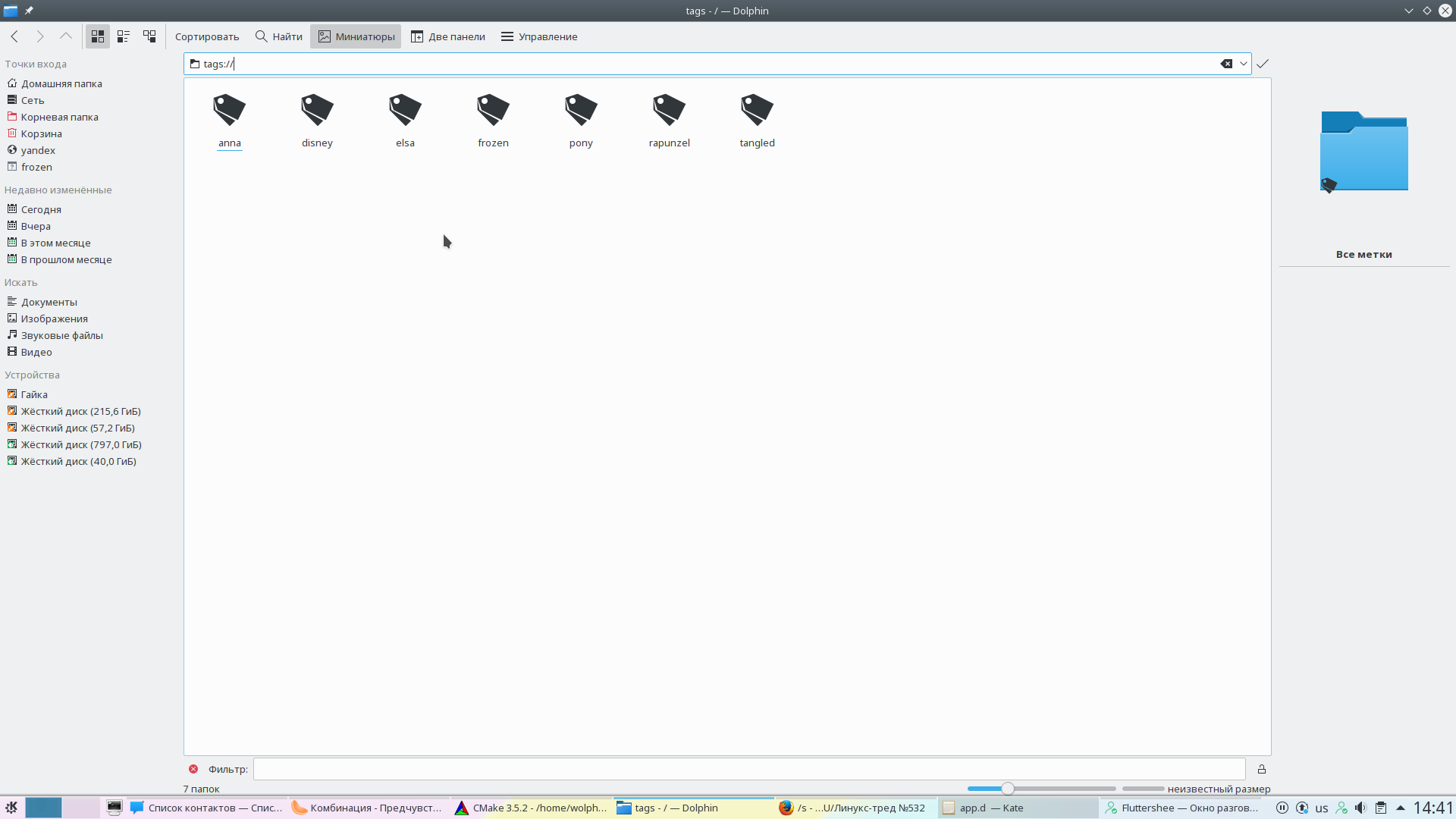The image size is (1456, 819).
Task: Click the Все метки folder preview
Action: tap(1363, 151)
